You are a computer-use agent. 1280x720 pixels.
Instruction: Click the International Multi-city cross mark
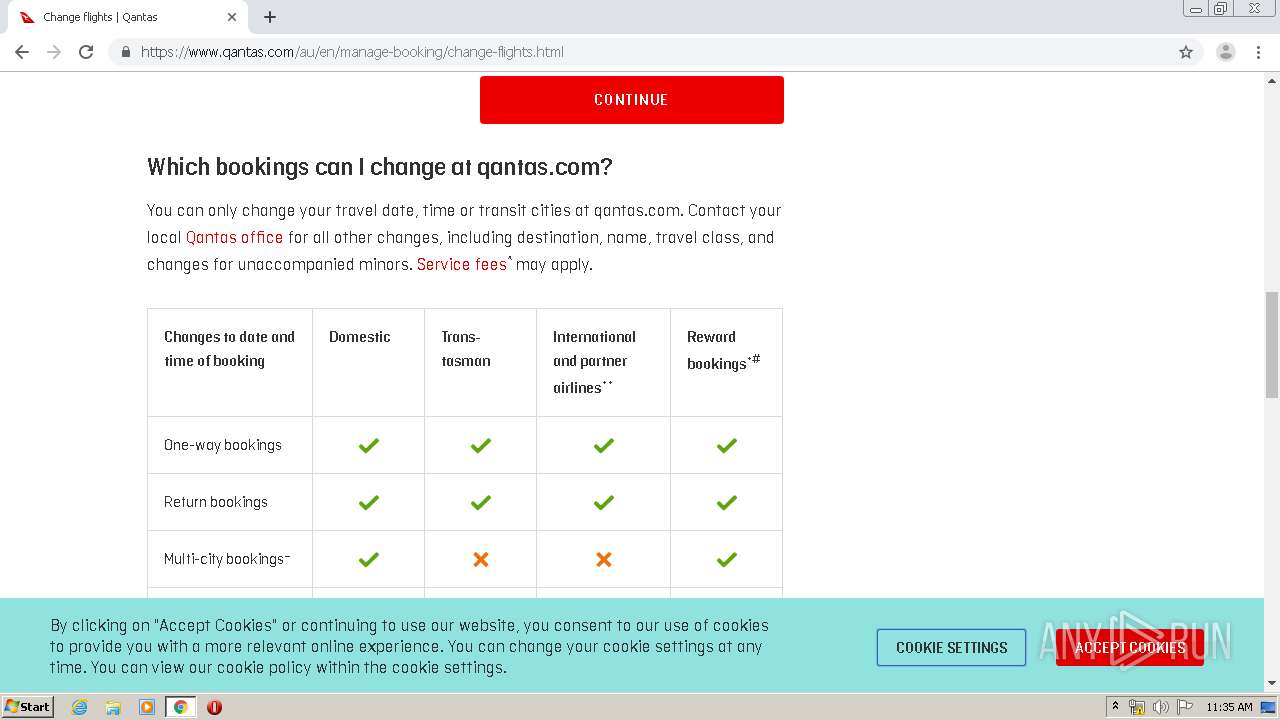tap(604, 559)
